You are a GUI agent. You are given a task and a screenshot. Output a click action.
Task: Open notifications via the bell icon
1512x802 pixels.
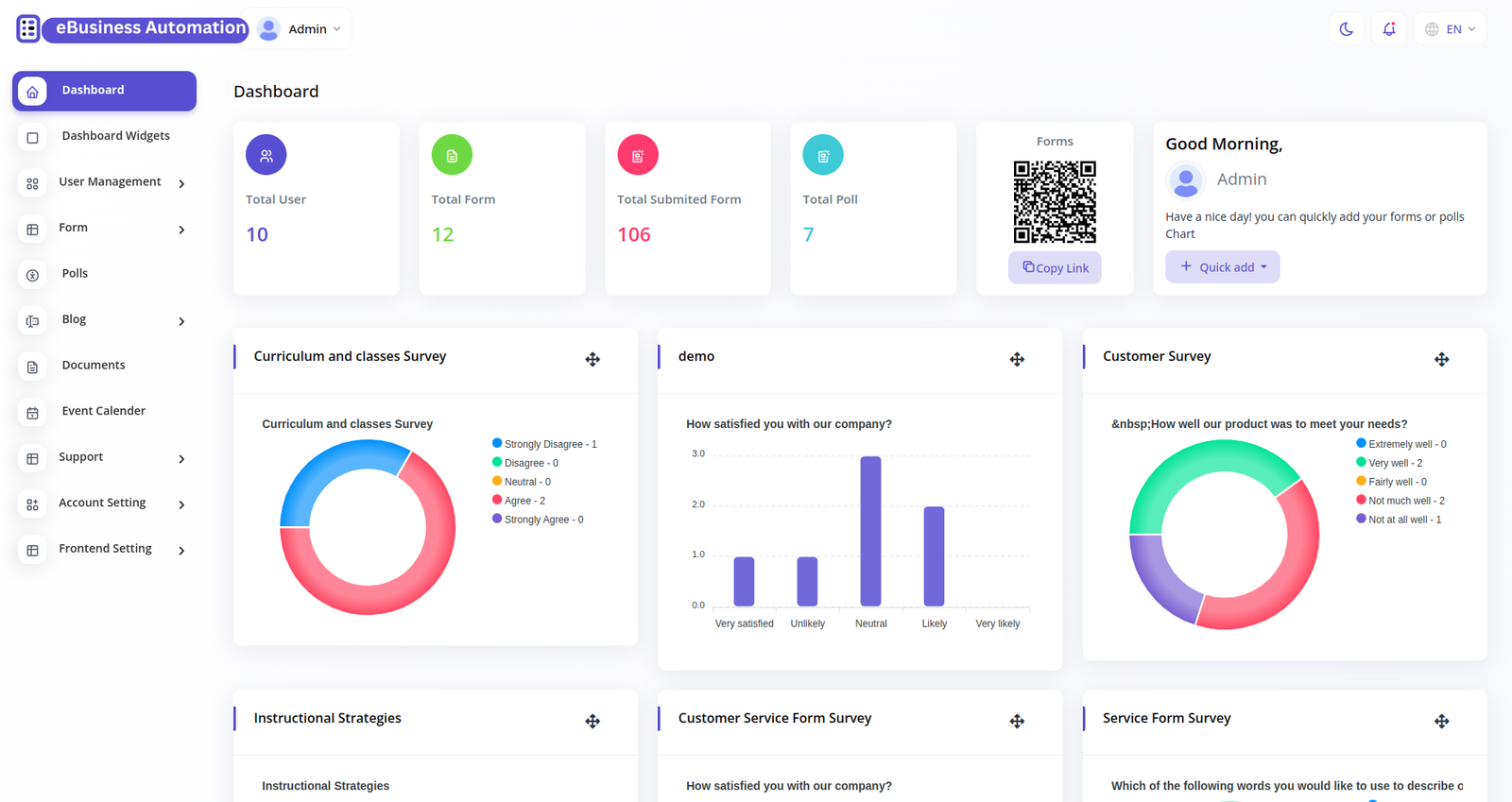click(x=1388, y=29)
